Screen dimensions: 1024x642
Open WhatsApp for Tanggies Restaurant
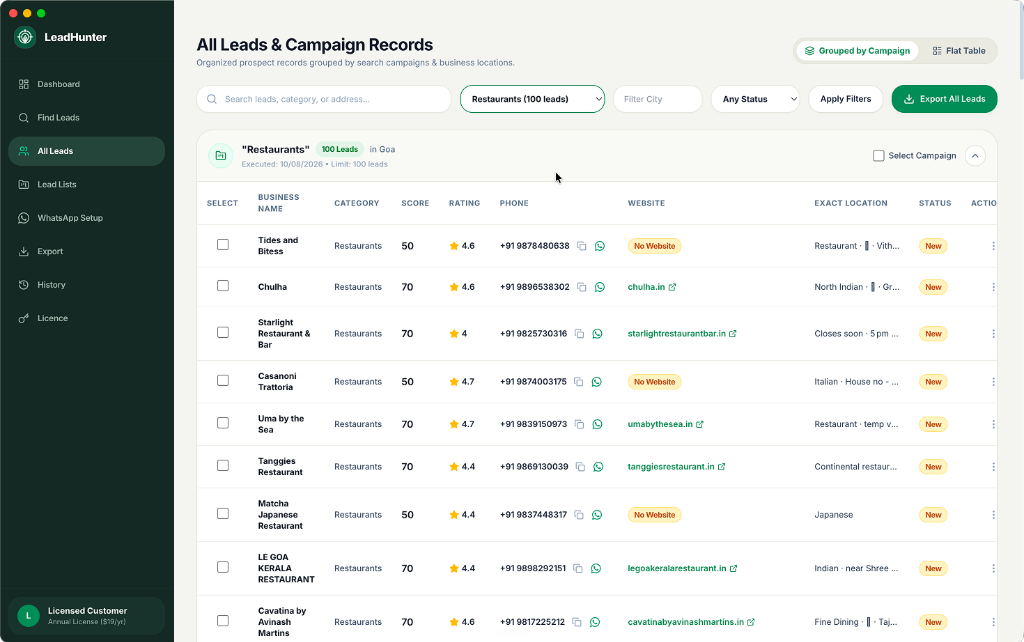point(598,467)
